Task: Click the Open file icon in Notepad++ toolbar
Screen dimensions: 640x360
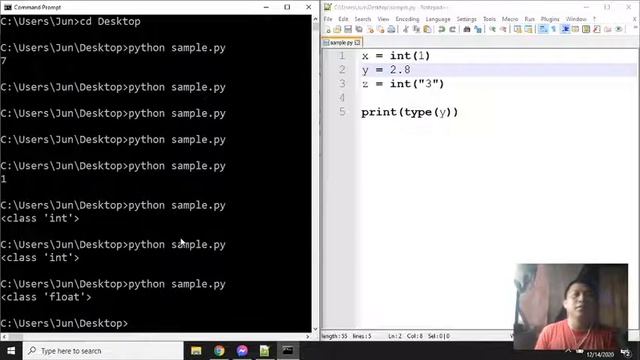Action: click(337, 29)
